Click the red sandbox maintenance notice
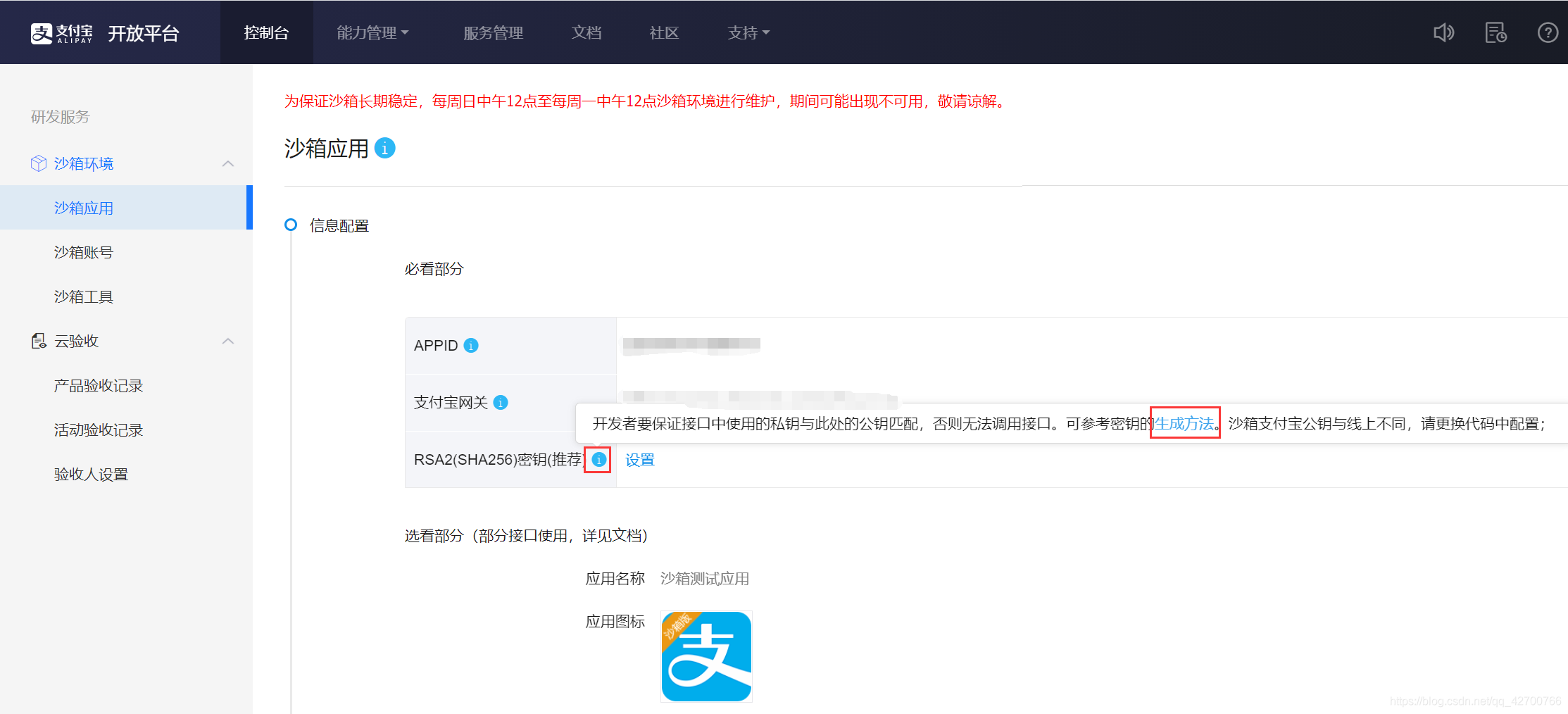The height and width of the screenshot is (714, 1568). pyautogui.click(x=646, y=101)
